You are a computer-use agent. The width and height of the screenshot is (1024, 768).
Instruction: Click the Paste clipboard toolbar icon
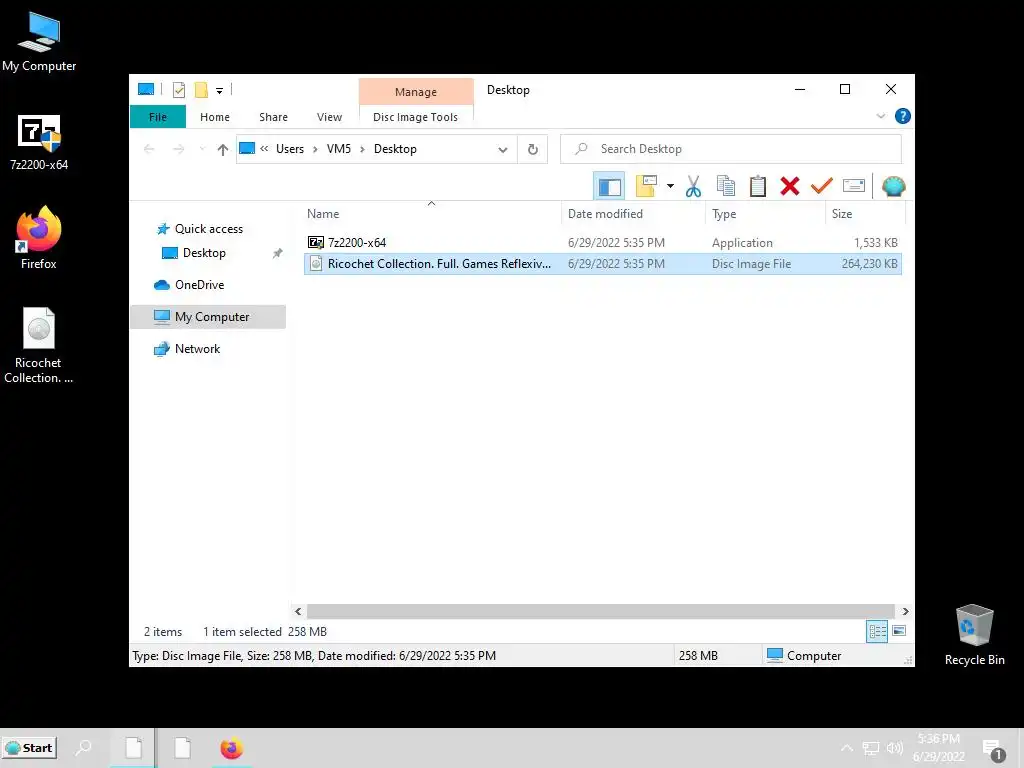click(758, 186)
